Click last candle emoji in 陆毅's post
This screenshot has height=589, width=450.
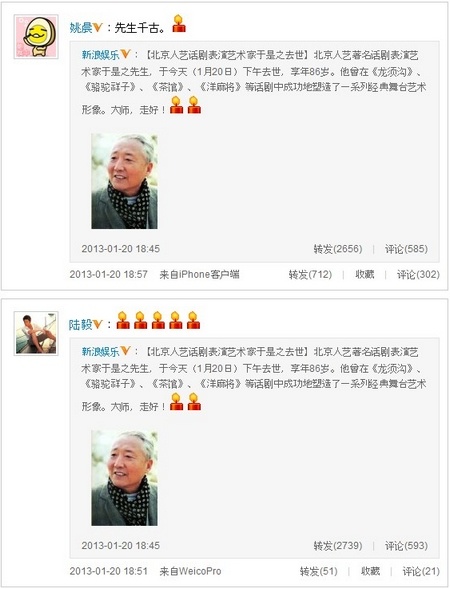193,320
